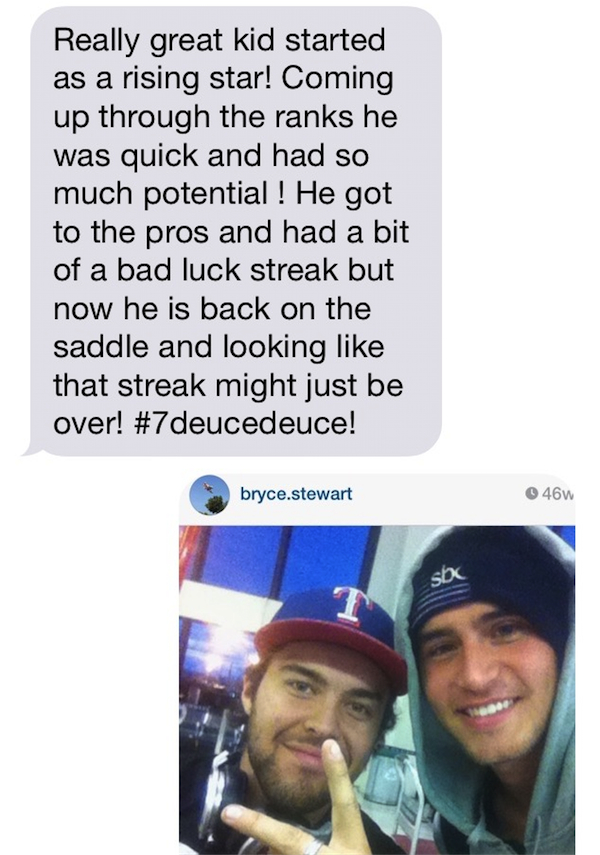The height and width of the screenshot is (855, 600).
Task: Tap the phrase 'back on the saddle'
Action: point(218,328)
